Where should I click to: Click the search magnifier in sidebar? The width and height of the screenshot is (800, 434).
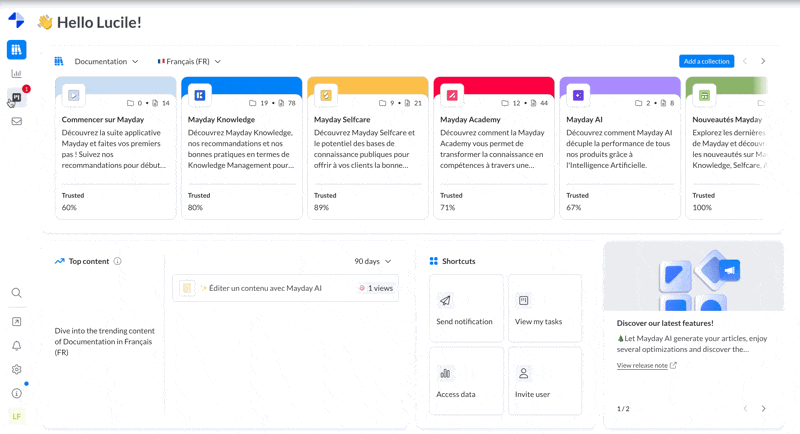16,293
